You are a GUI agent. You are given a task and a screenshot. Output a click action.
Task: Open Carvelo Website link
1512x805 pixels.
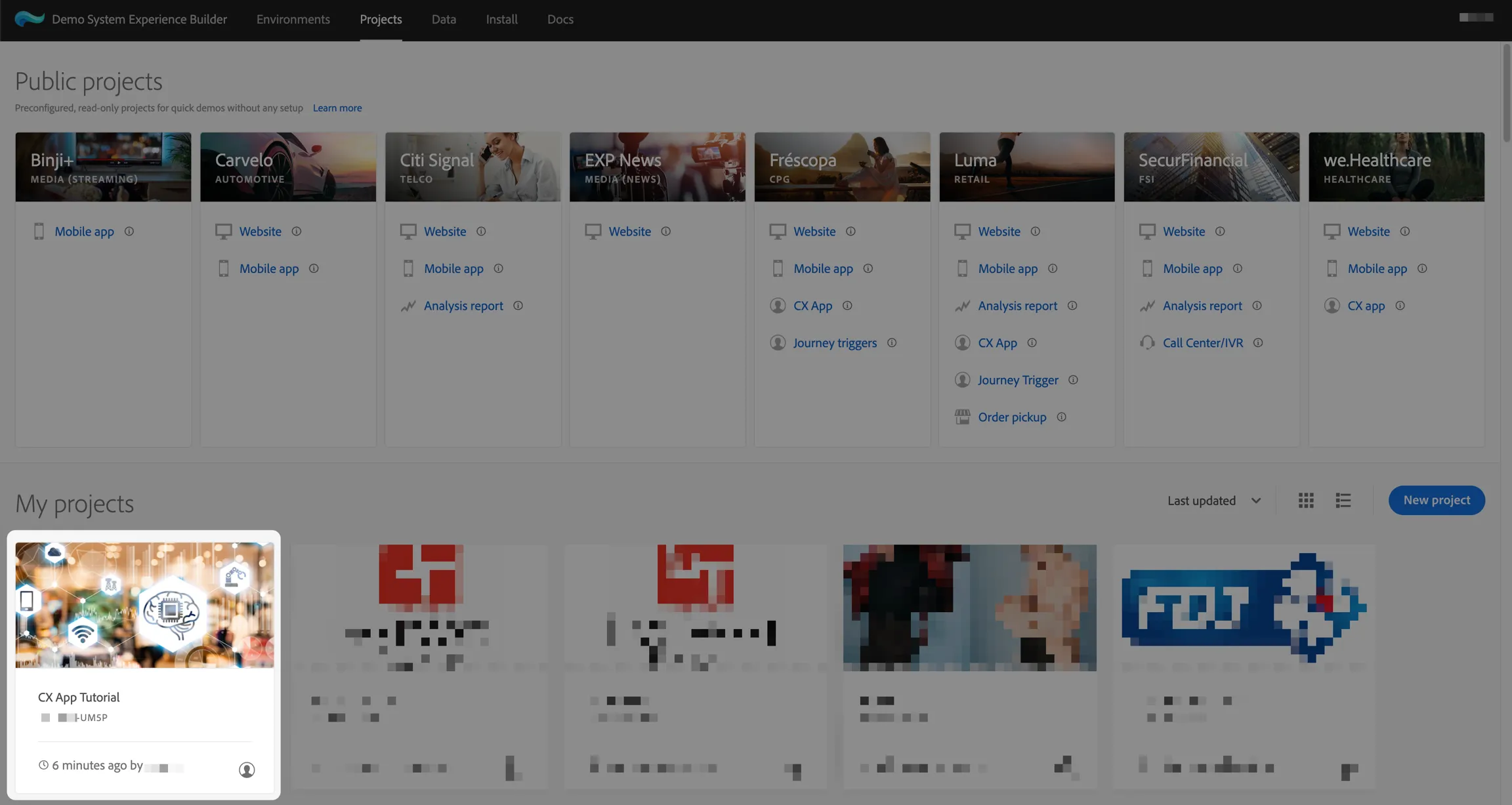point(260,231)
